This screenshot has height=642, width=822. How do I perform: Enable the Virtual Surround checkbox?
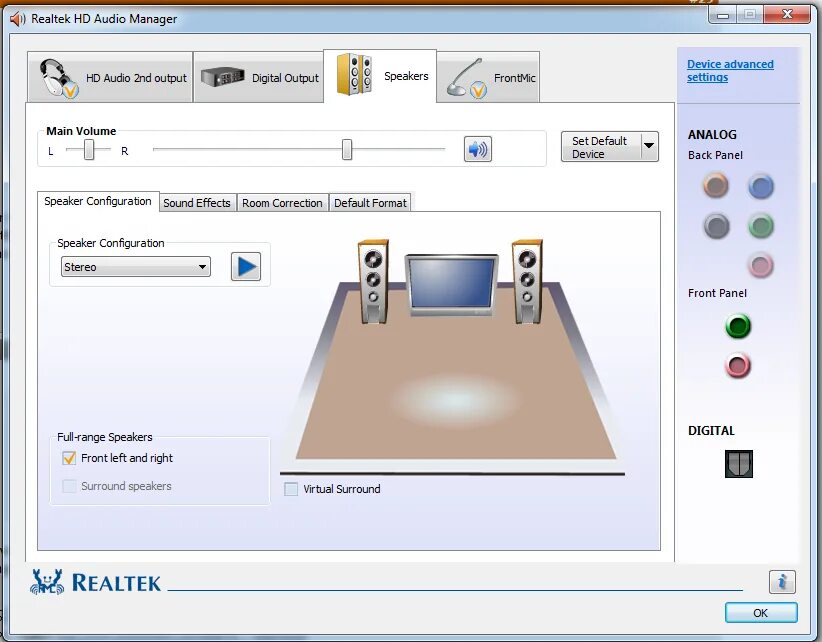coord(290,489)
